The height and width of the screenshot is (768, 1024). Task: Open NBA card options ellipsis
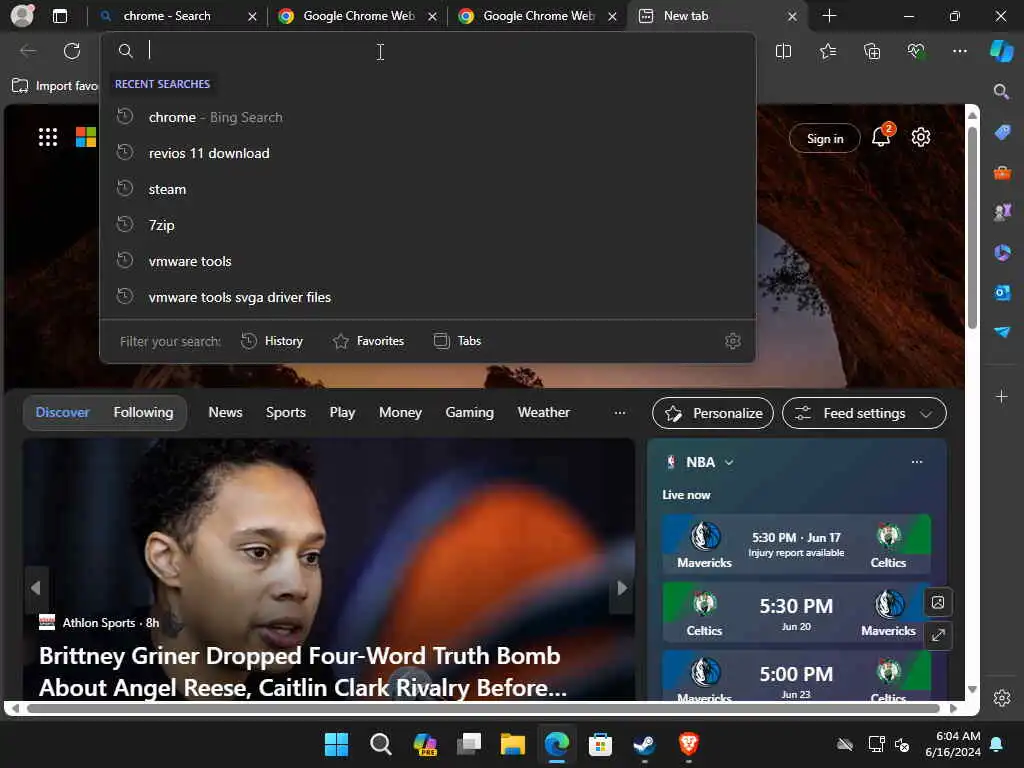pos(917,462)
